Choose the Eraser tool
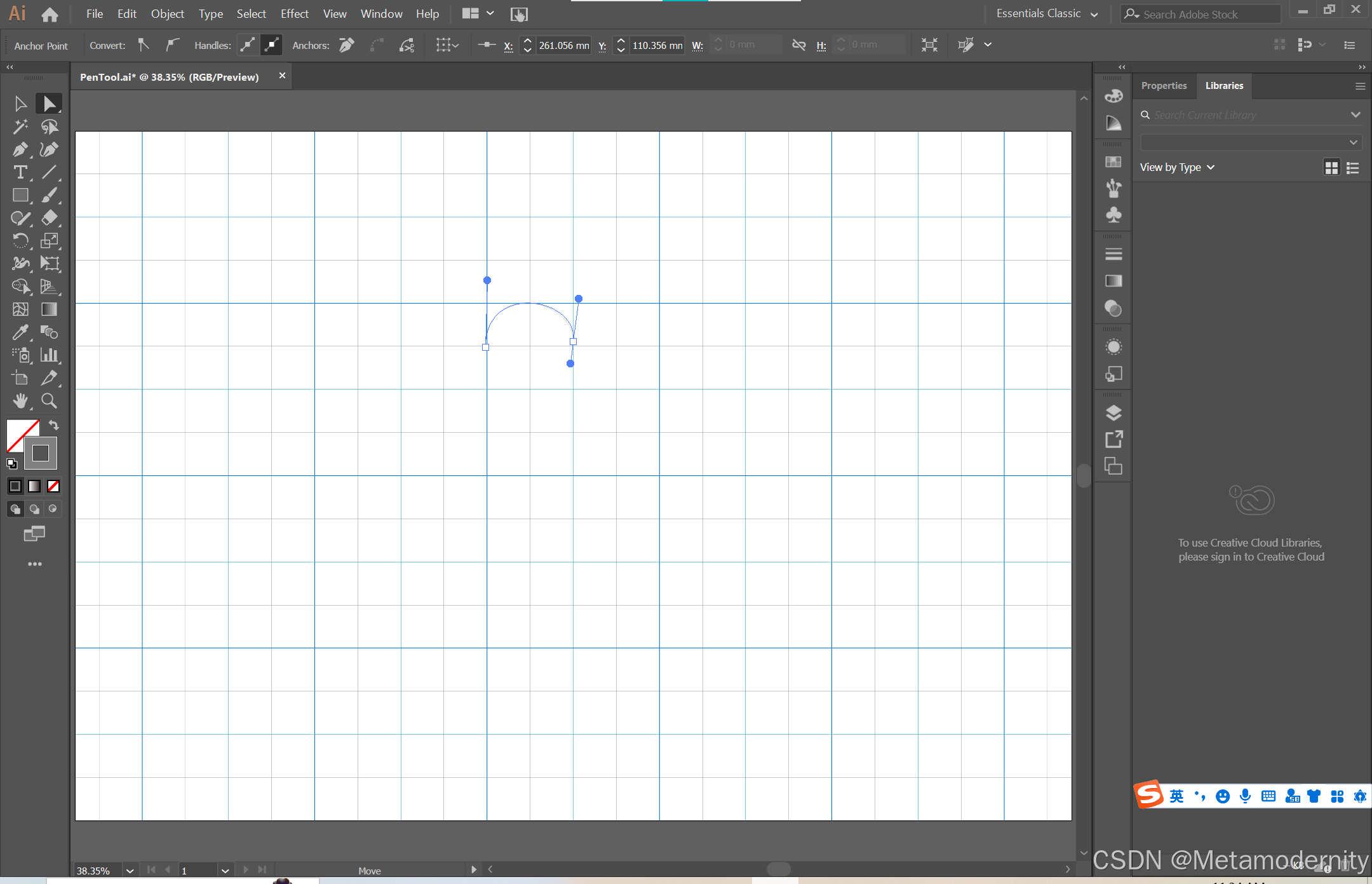 (49, 218)
